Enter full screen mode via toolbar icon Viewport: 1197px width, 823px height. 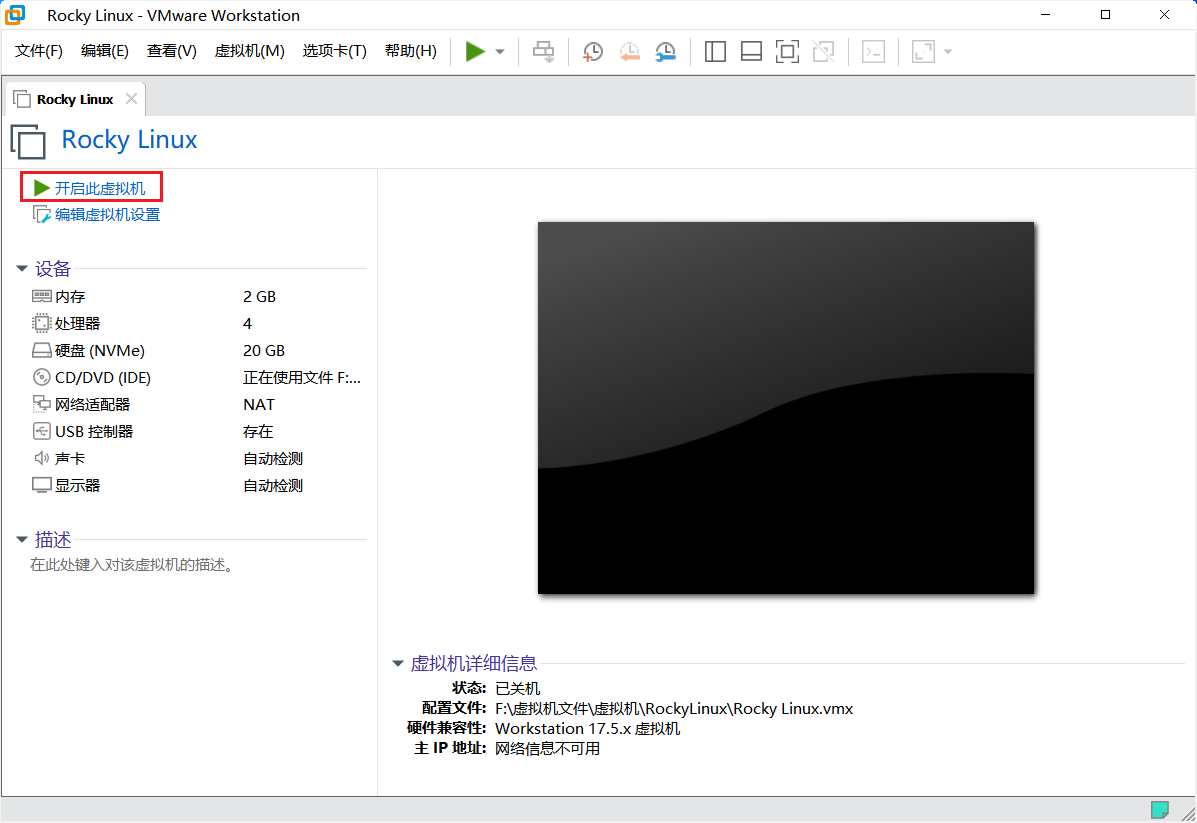point(787,51)
